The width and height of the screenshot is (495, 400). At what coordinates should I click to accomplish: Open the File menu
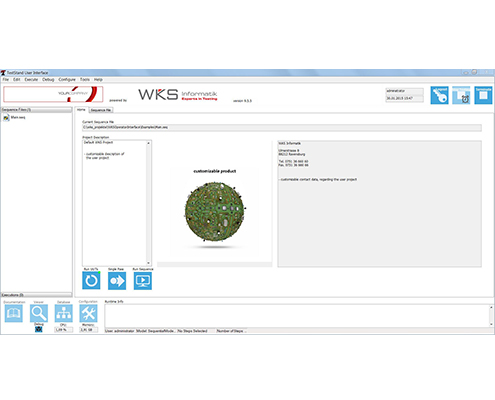[x=6, y=80]
